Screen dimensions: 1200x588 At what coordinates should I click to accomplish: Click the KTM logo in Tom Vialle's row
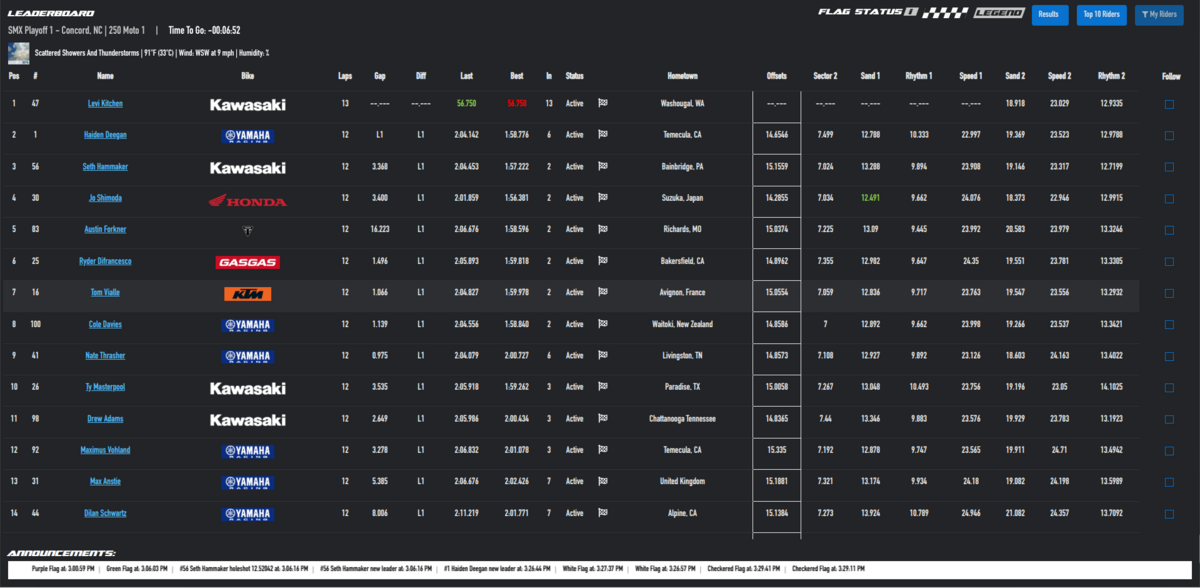[247, 293]
